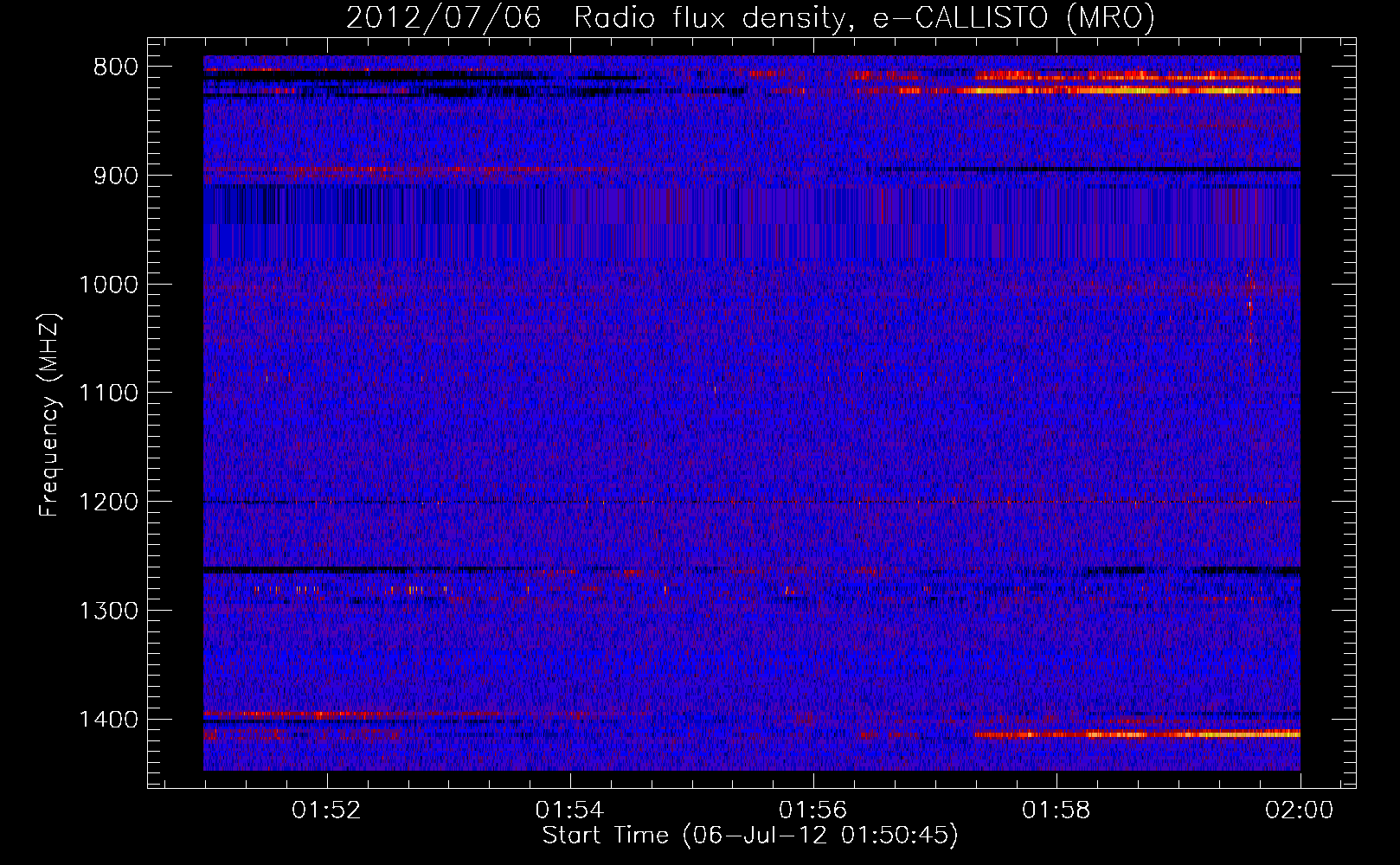
Task: Click the 02:00 time tick label
Action: click(x=1300, y=811)
